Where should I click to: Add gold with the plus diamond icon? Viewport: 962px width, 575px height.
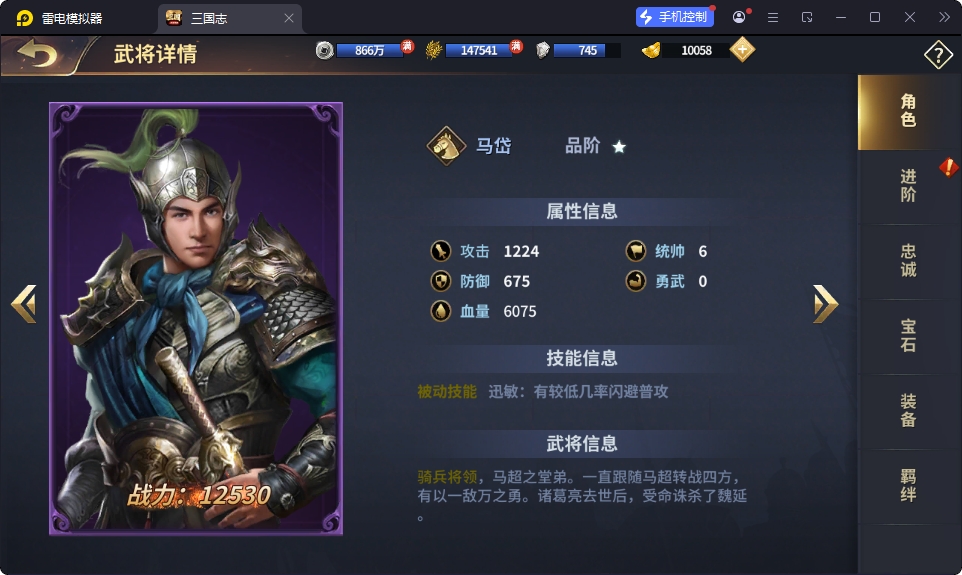coord(742,50)
